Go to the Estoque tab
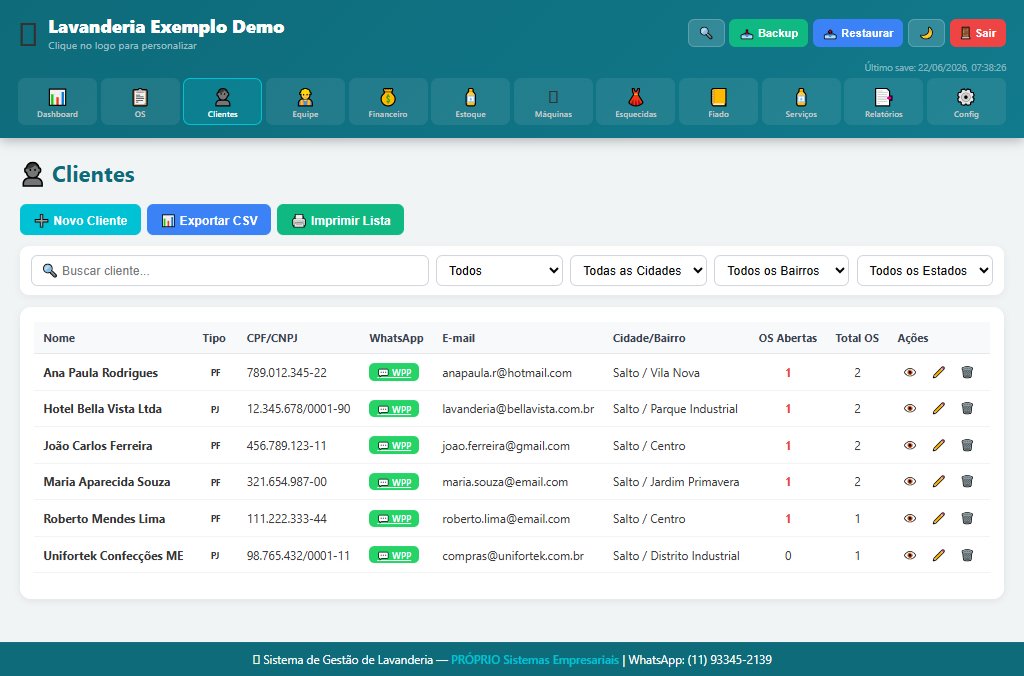 [x=471, y=102]
